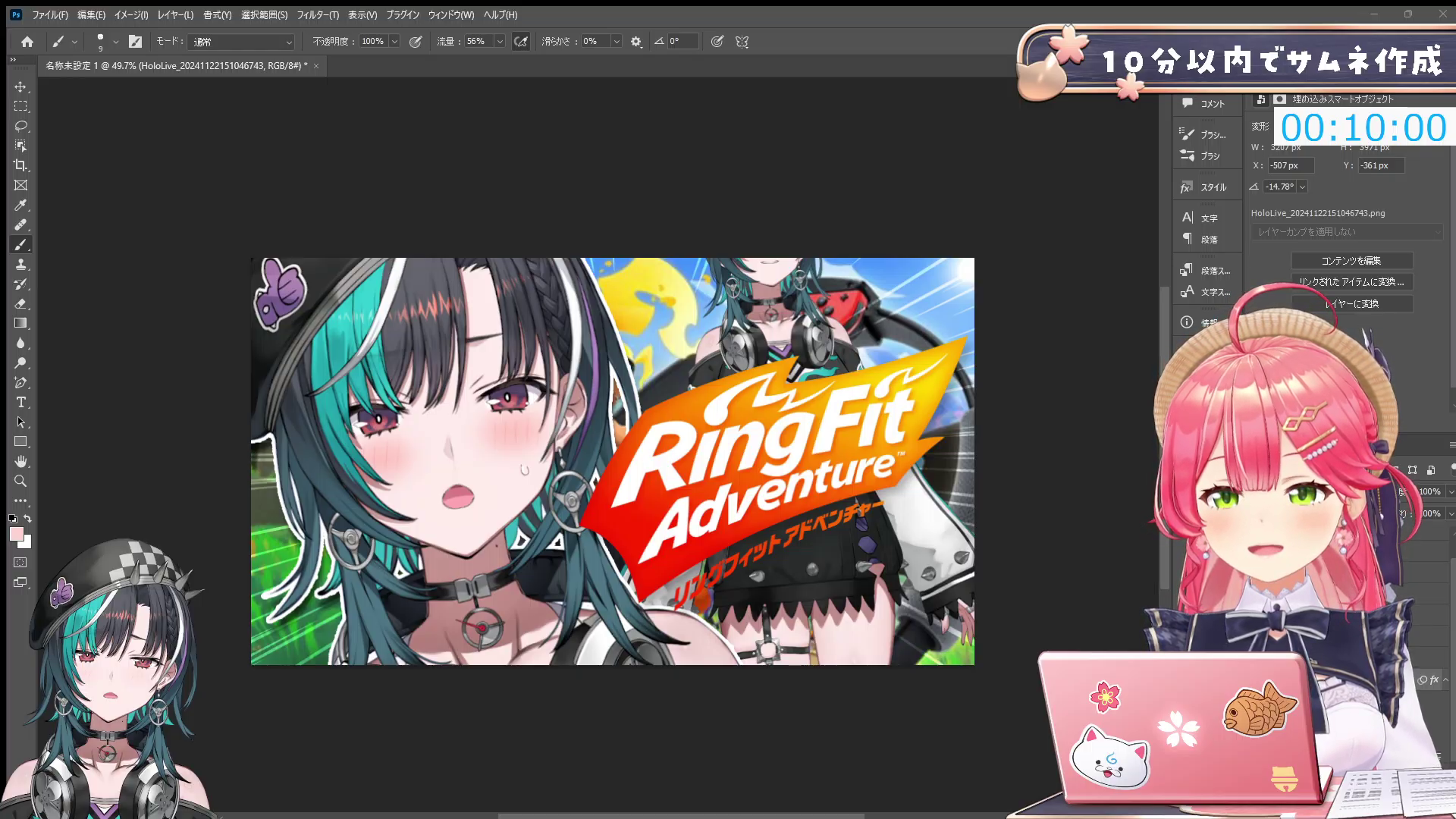Select the Spot Healing Brush tool
1456x819 pixels.
coord(20,224)
